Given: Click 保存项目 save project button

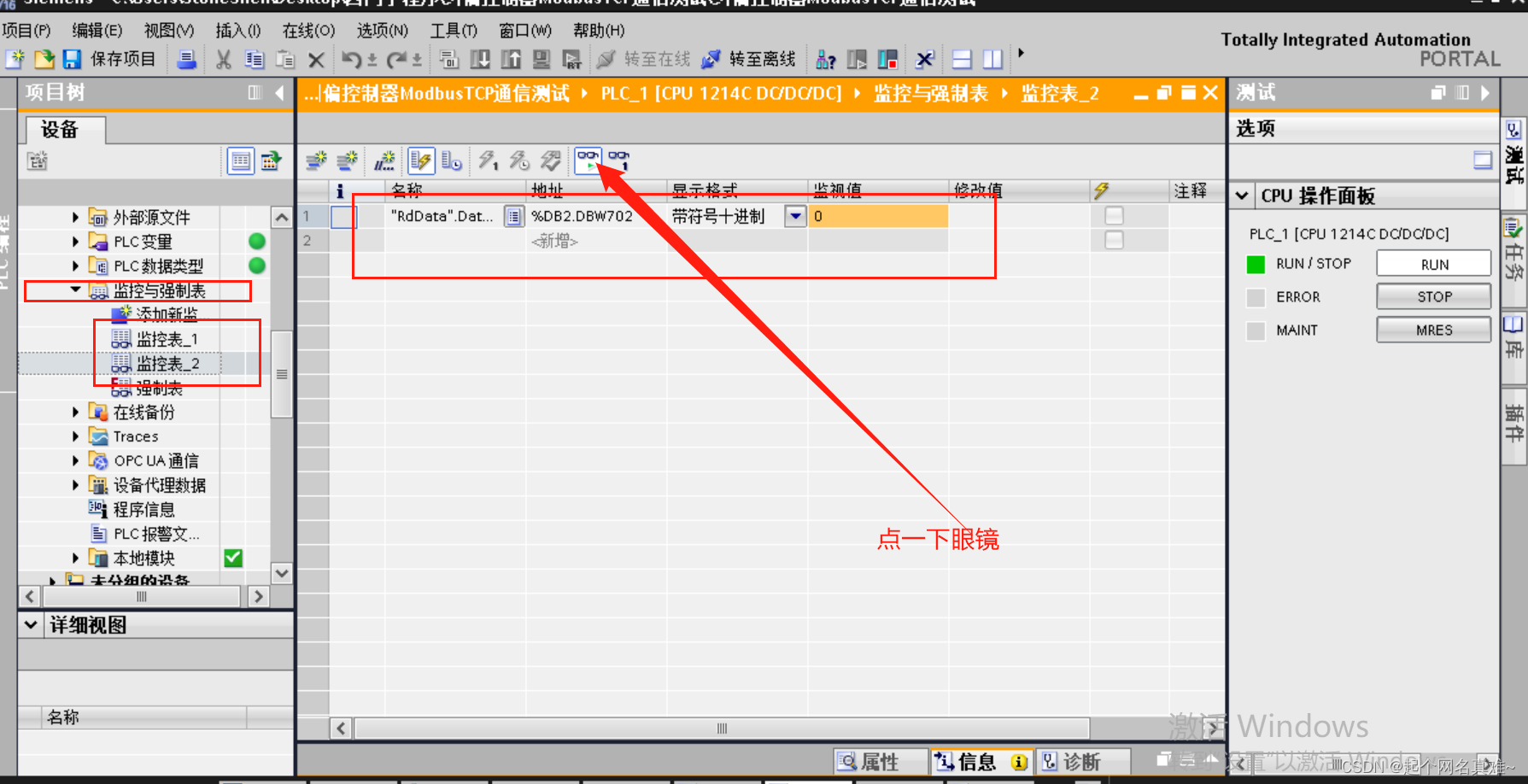Looking at the screenshot, I should click(x=109, y=59).
